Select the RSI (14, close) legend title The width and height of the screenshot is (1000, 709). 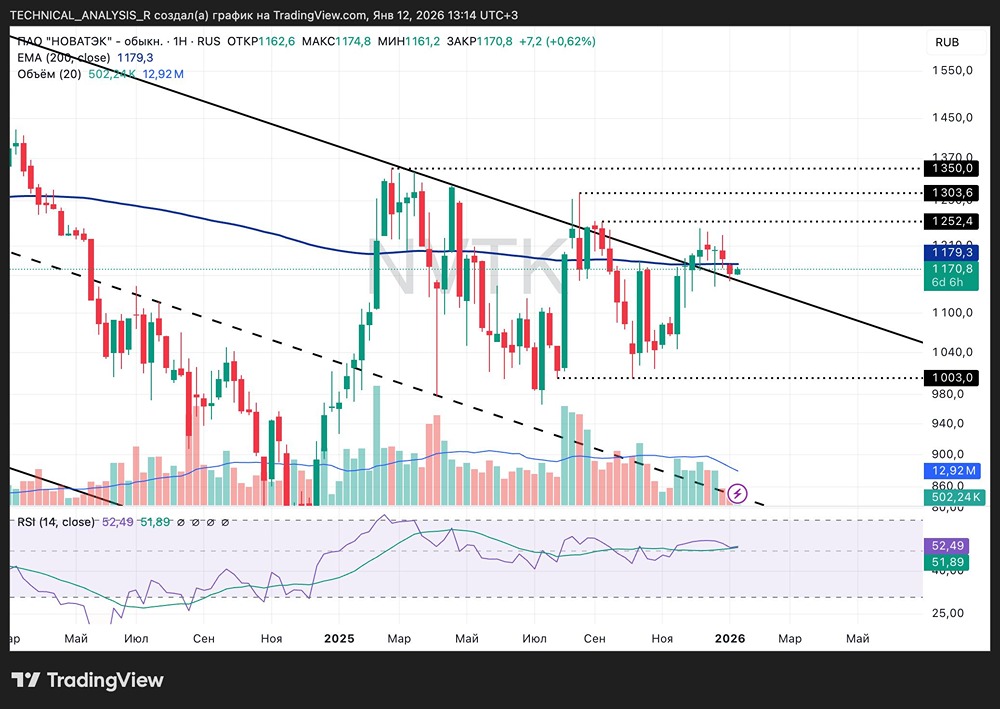tap(55, 522)
